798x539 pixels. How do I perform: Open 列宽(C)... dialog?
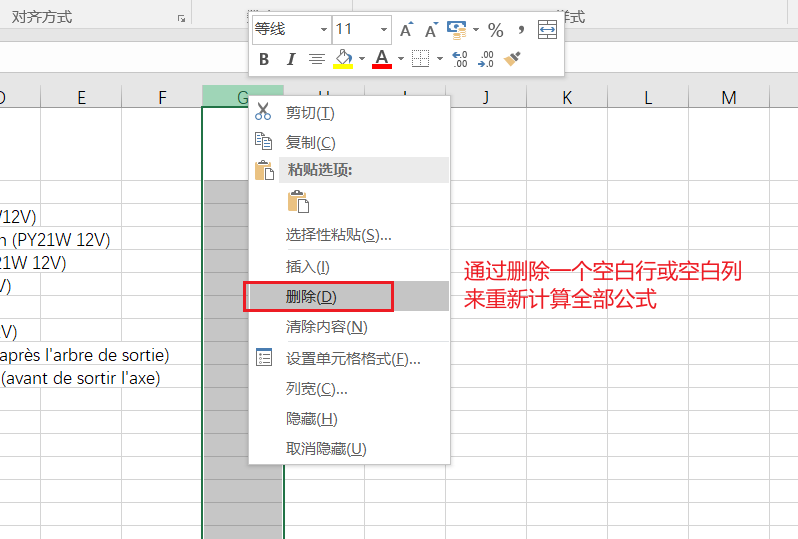pos(349,389)
